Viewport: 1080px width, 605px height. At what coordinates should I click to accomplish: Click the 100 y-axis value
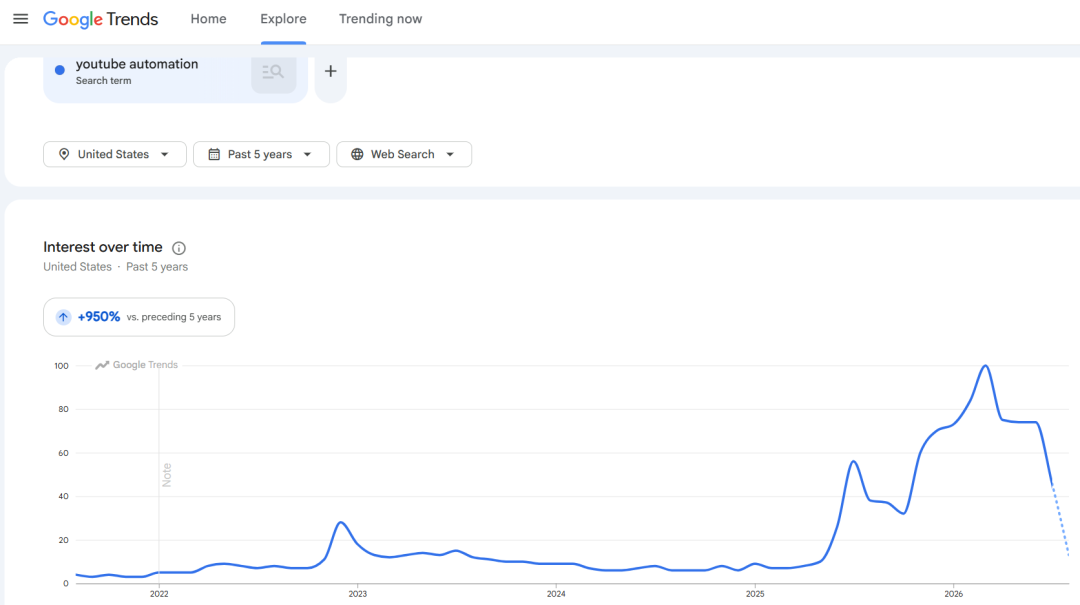(61, 366)
